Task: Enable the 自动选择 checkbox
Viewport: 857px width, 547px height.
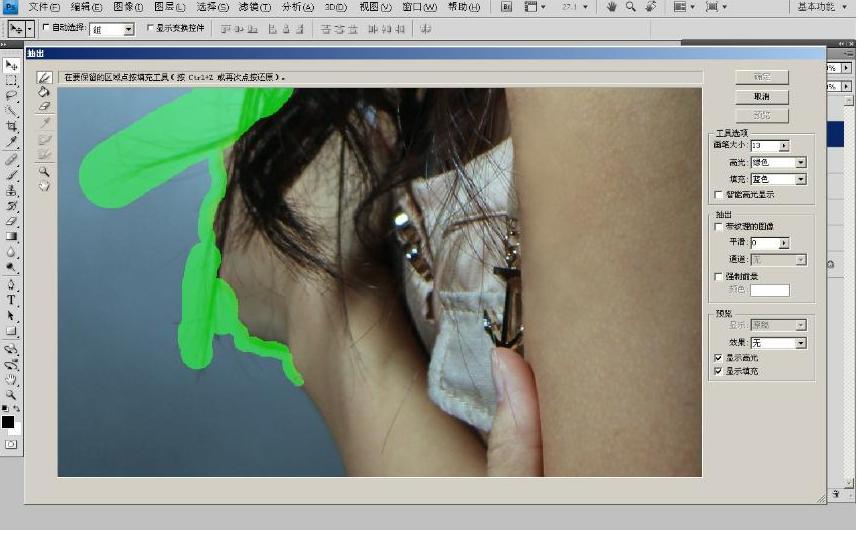Action: 46,27
